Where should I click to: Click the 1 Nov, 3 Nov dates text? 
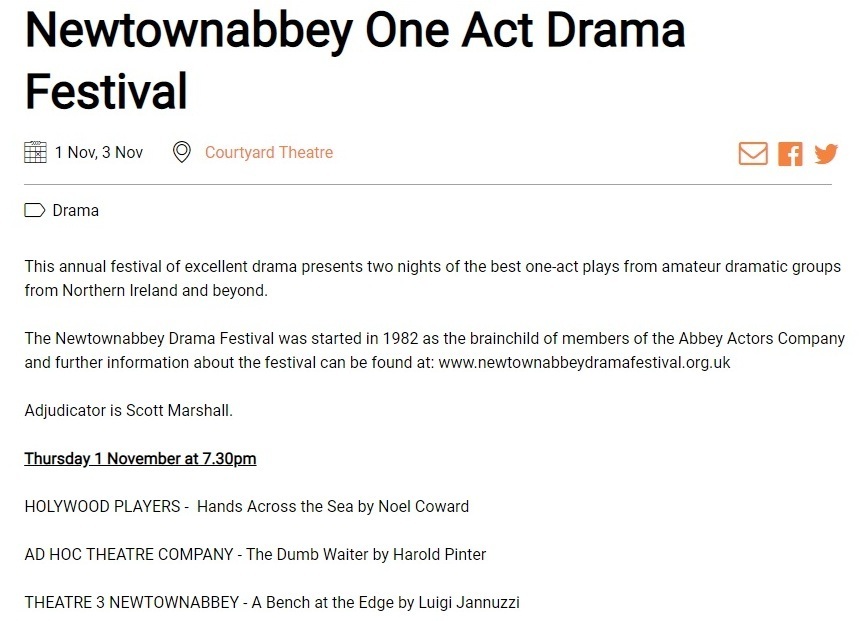coord(99,152)
